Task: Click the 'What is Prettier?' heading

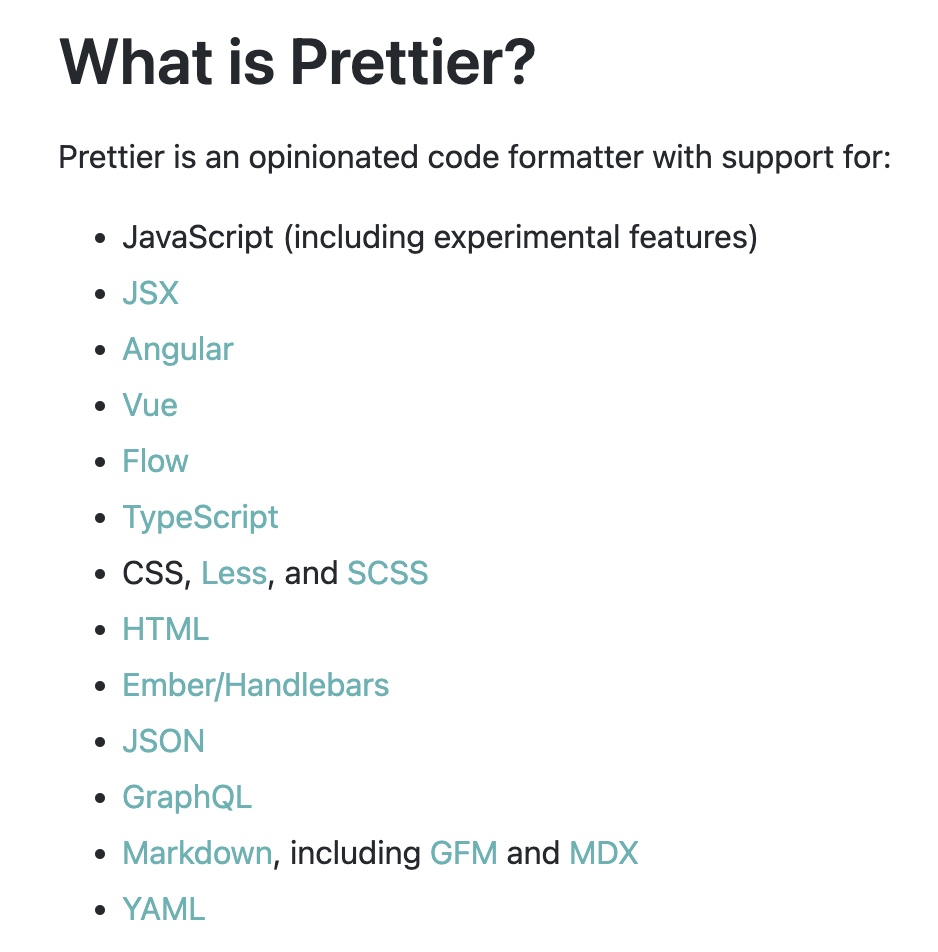Action: click(x=297, y=62)
